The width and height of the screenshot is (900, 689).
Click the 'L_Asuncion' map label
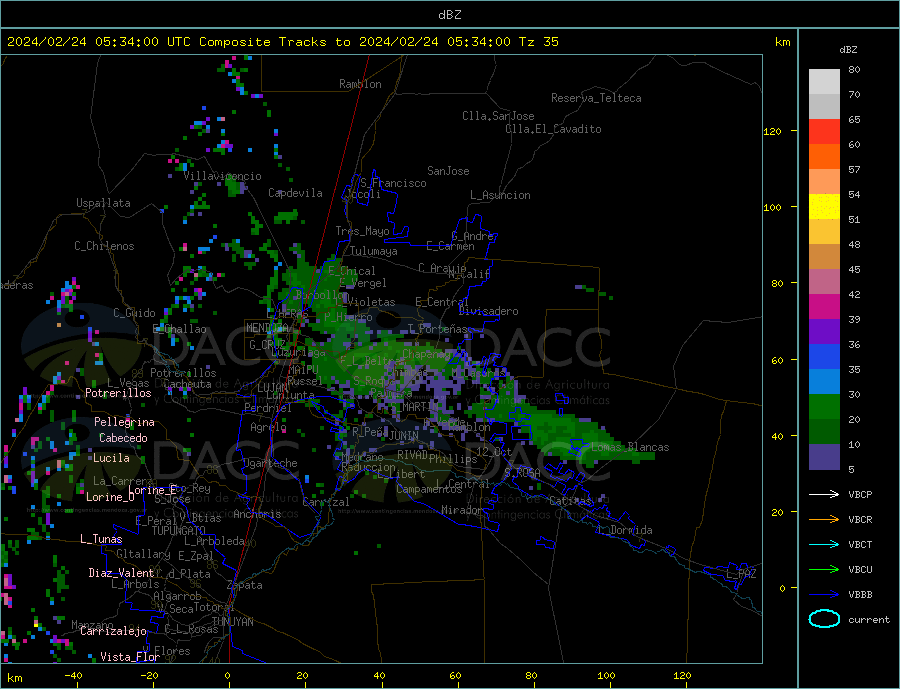pyautogui.click(x=500, y=195)
